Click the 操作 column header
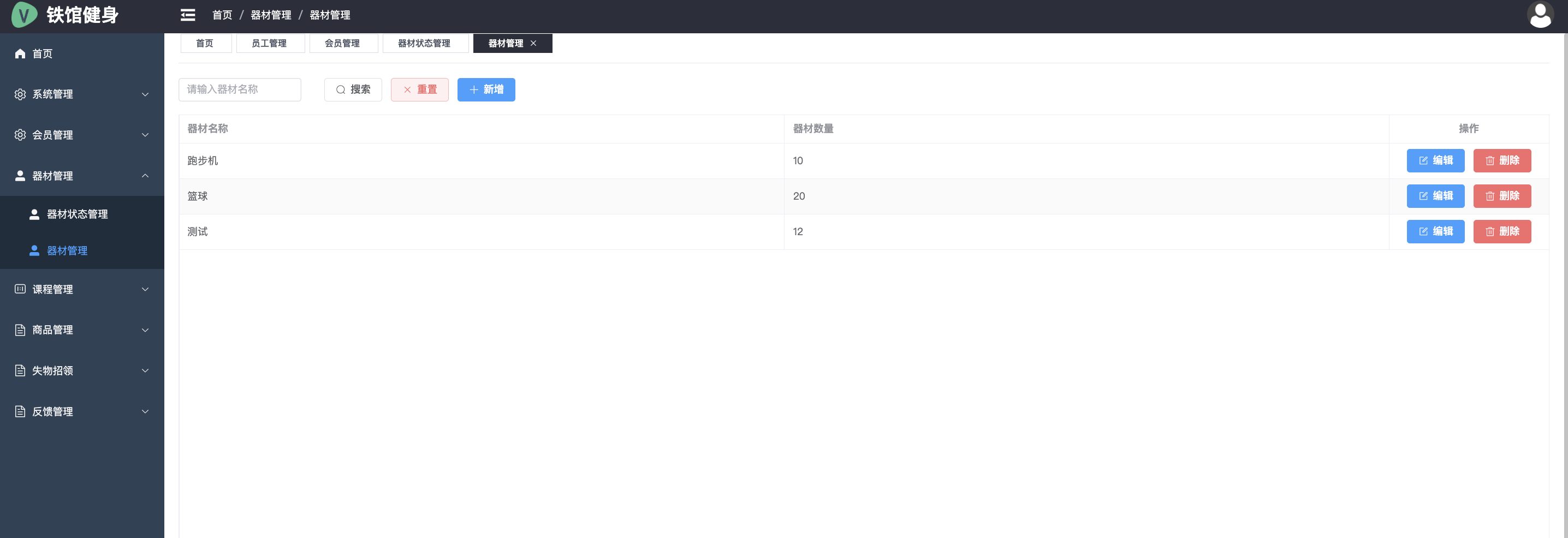This screenshot has height=538, width=1568. 1469,128
